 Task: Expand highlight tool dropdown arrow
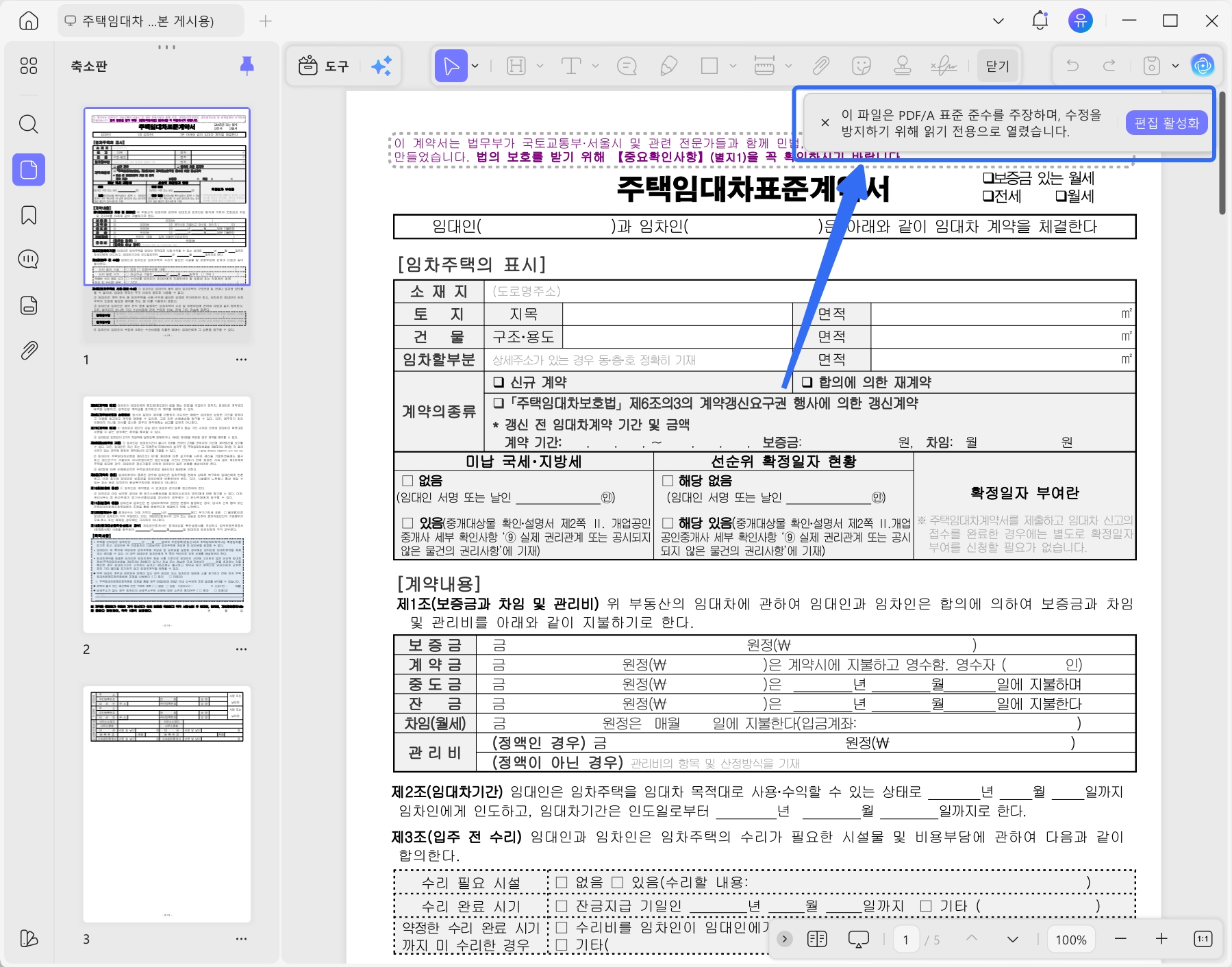pos(540,66)
